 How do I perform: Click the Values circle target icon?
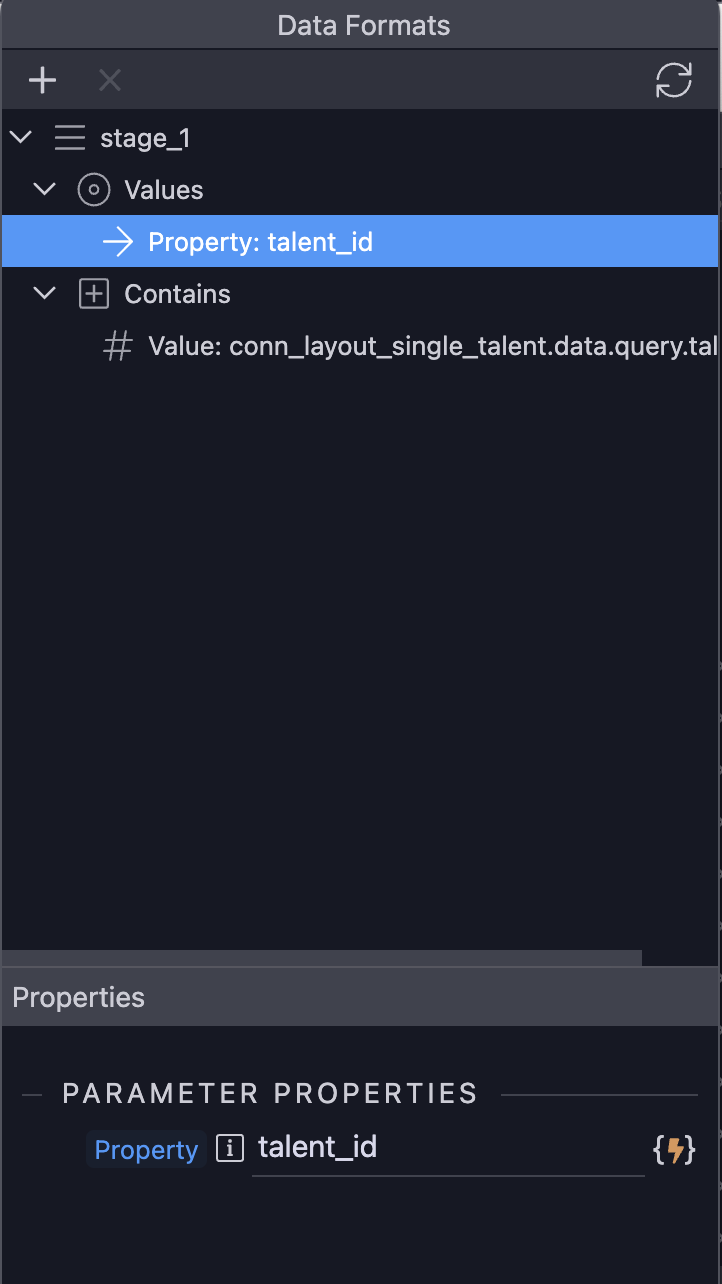point(94,189)
